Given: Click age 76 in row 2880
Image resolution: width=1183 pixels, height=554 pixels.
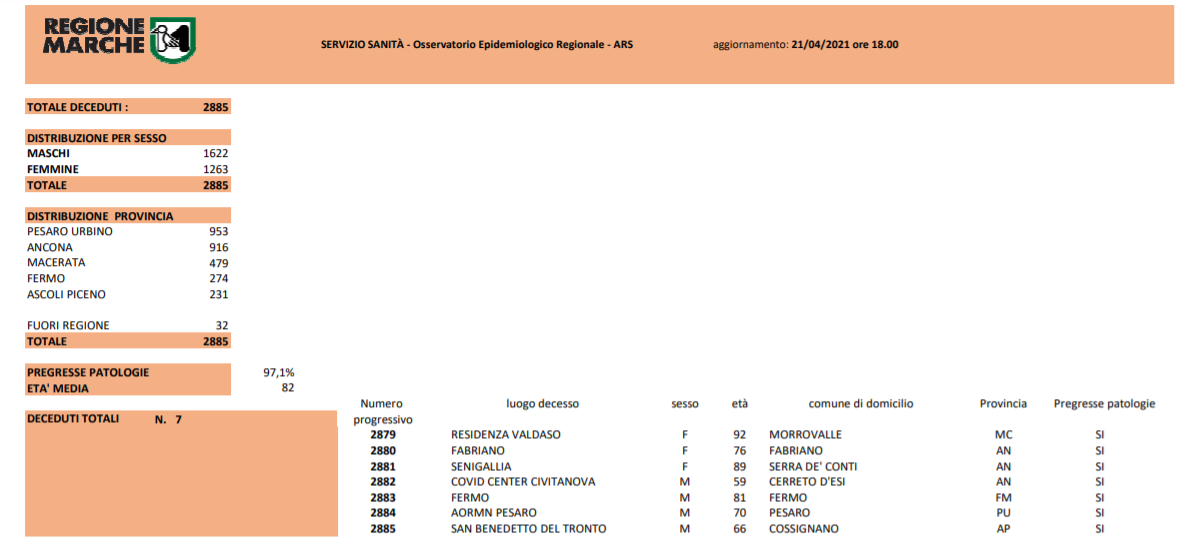Looking at the screenshot, I should (x=739, y=451).
